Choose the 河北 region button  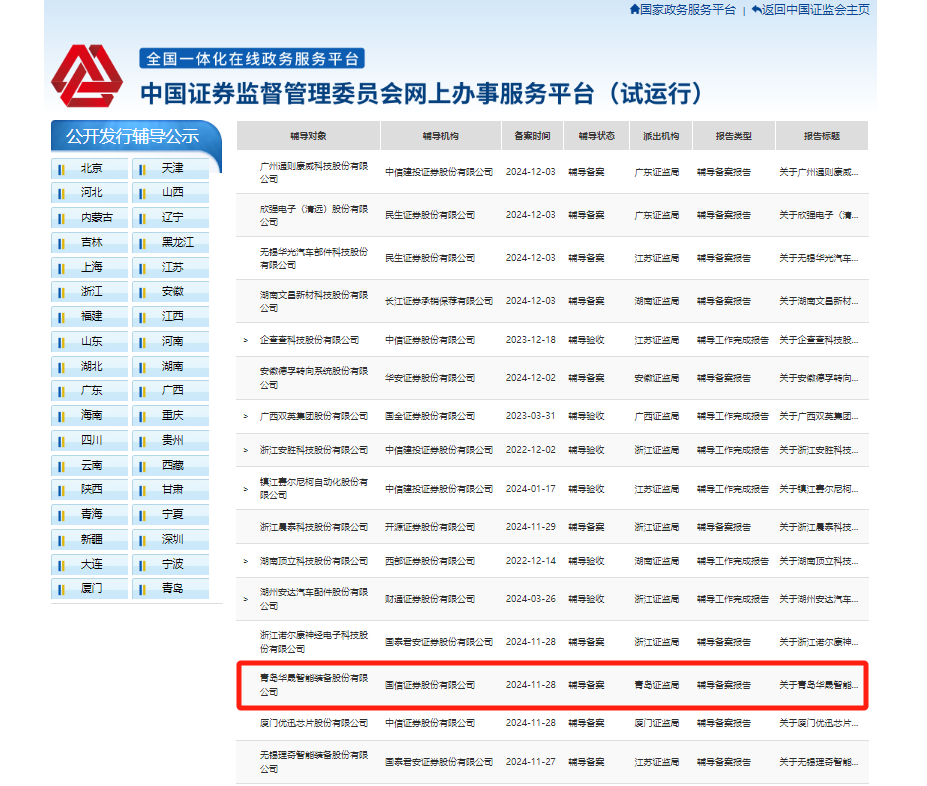(x=89, y=193)
